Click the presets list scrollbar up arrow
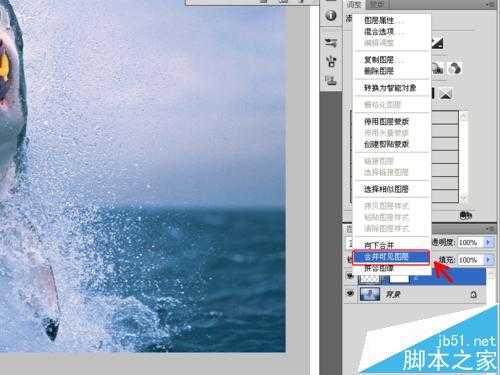The height and width of the screenshot is (375, 500). pos(463,116)
